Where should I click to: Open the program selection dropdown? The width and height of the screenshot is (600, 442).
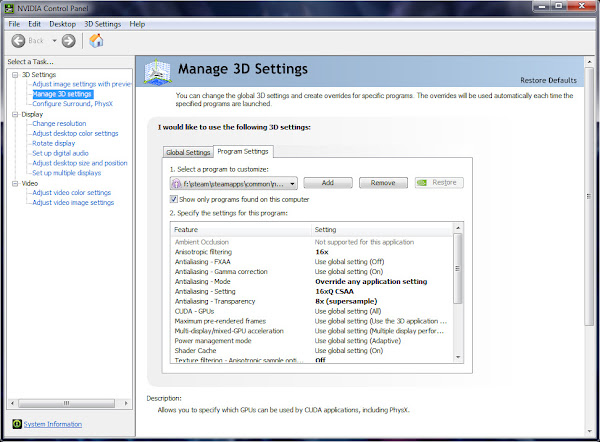coord(233,184)
